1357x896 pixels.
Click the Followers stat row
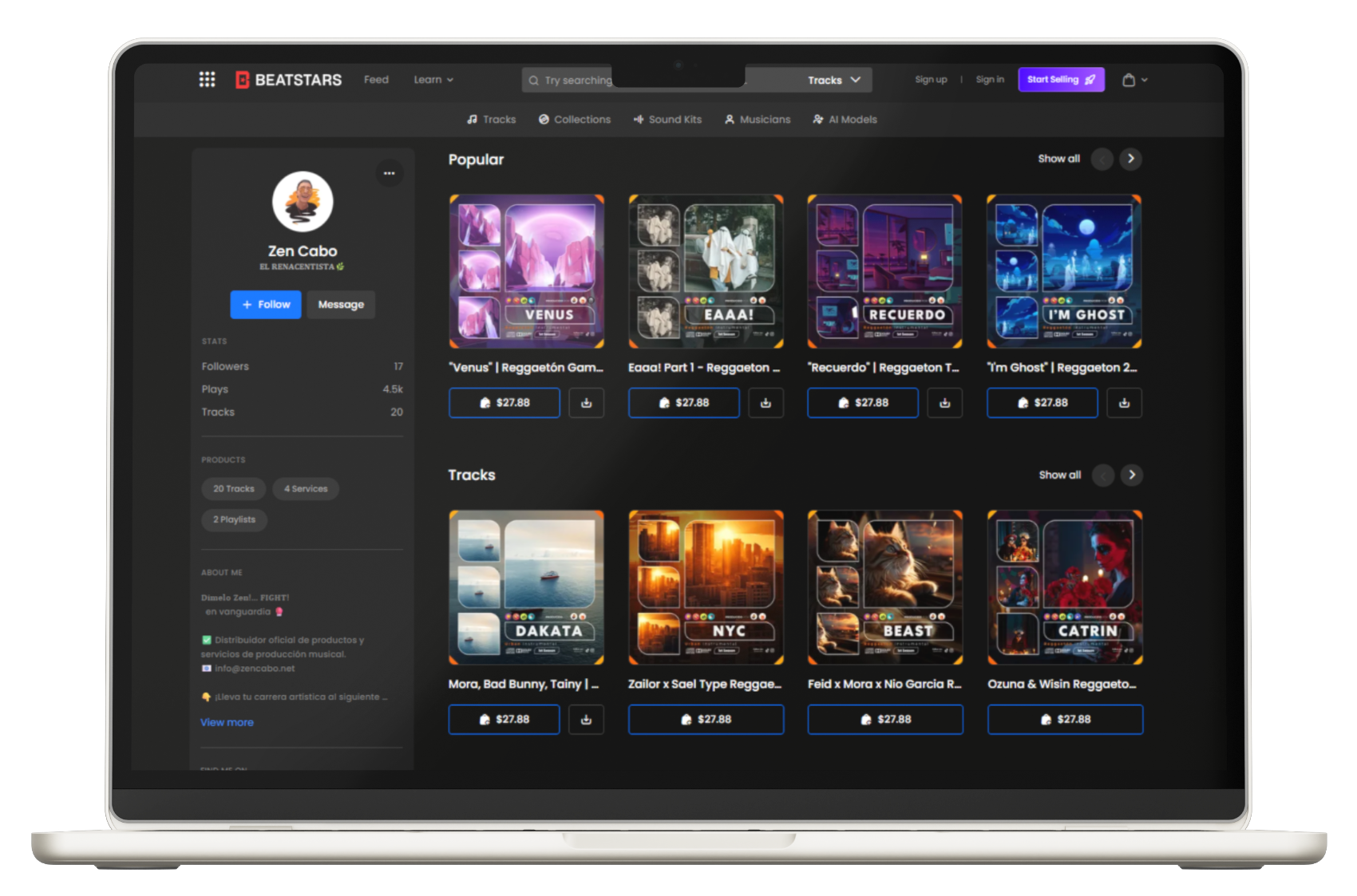(302, 366)
